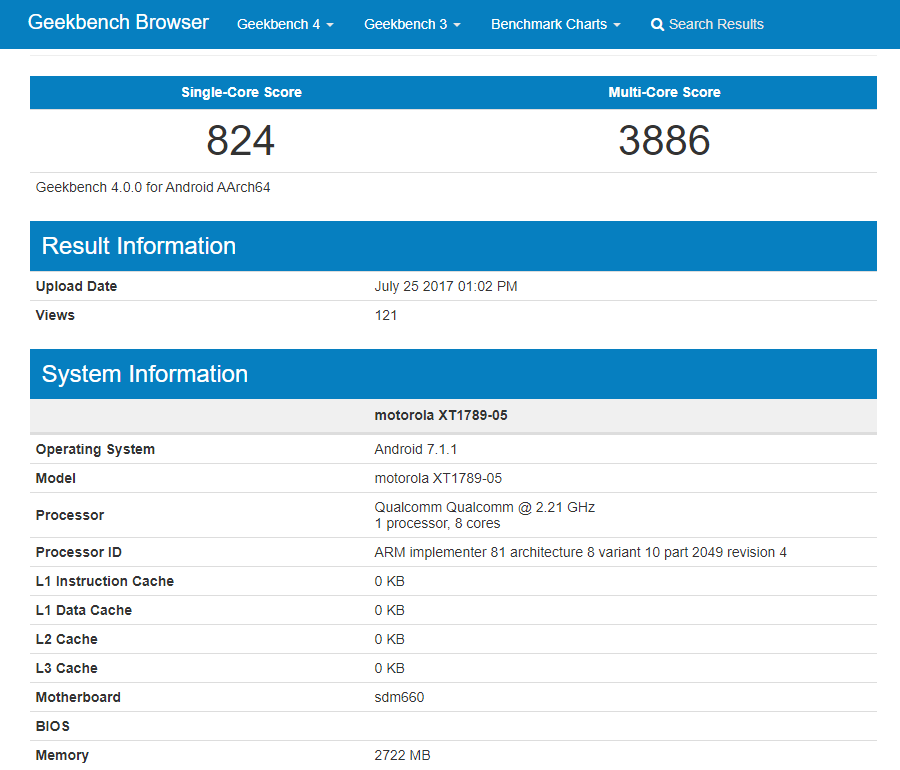Viewport: 900px width, 770px height.
Task: Select the Views count 121
Action: (386, 316)
